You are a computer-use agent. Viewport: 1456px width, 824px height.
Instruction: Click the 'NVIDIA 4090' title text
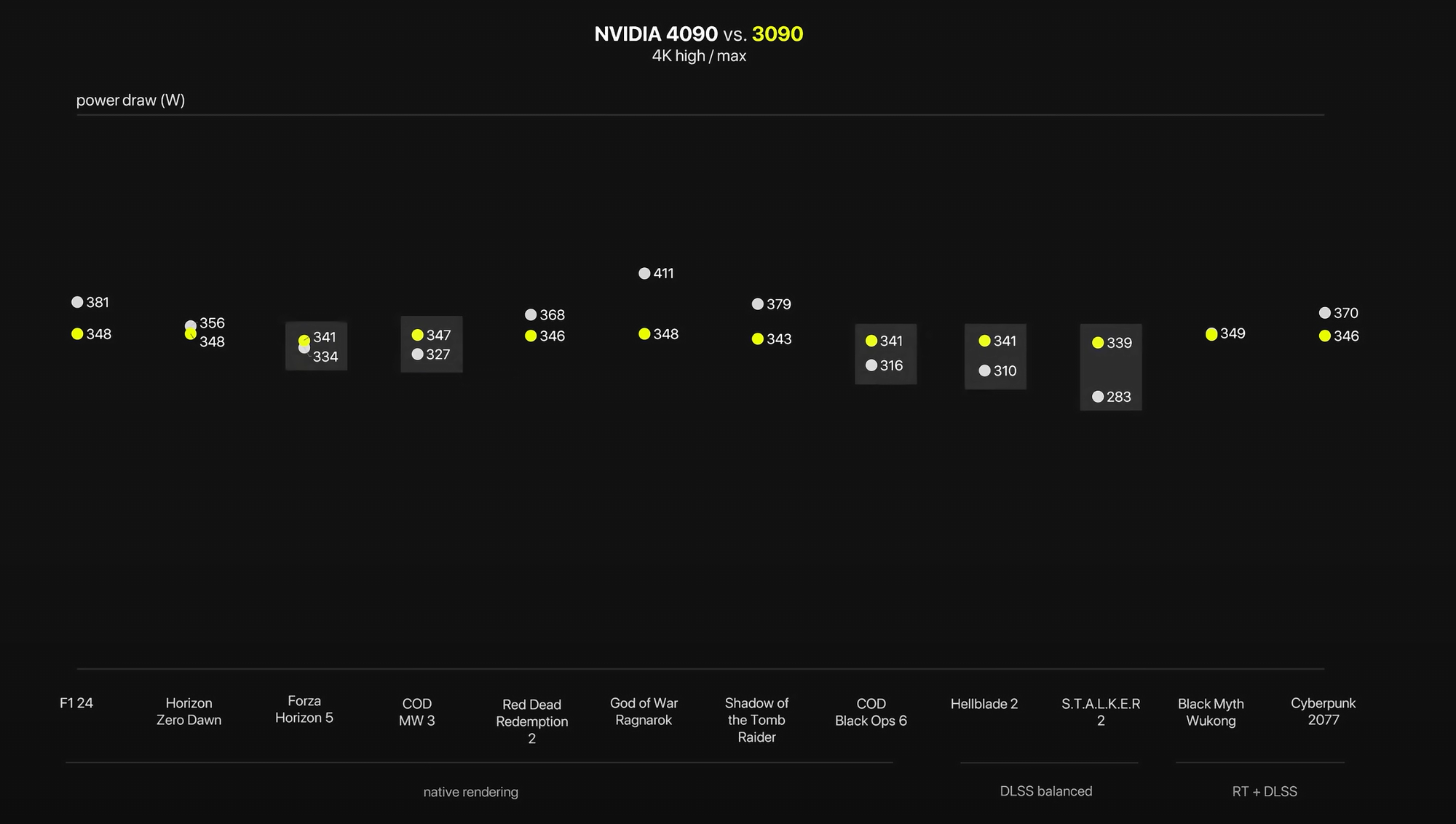tap(656, 34)
